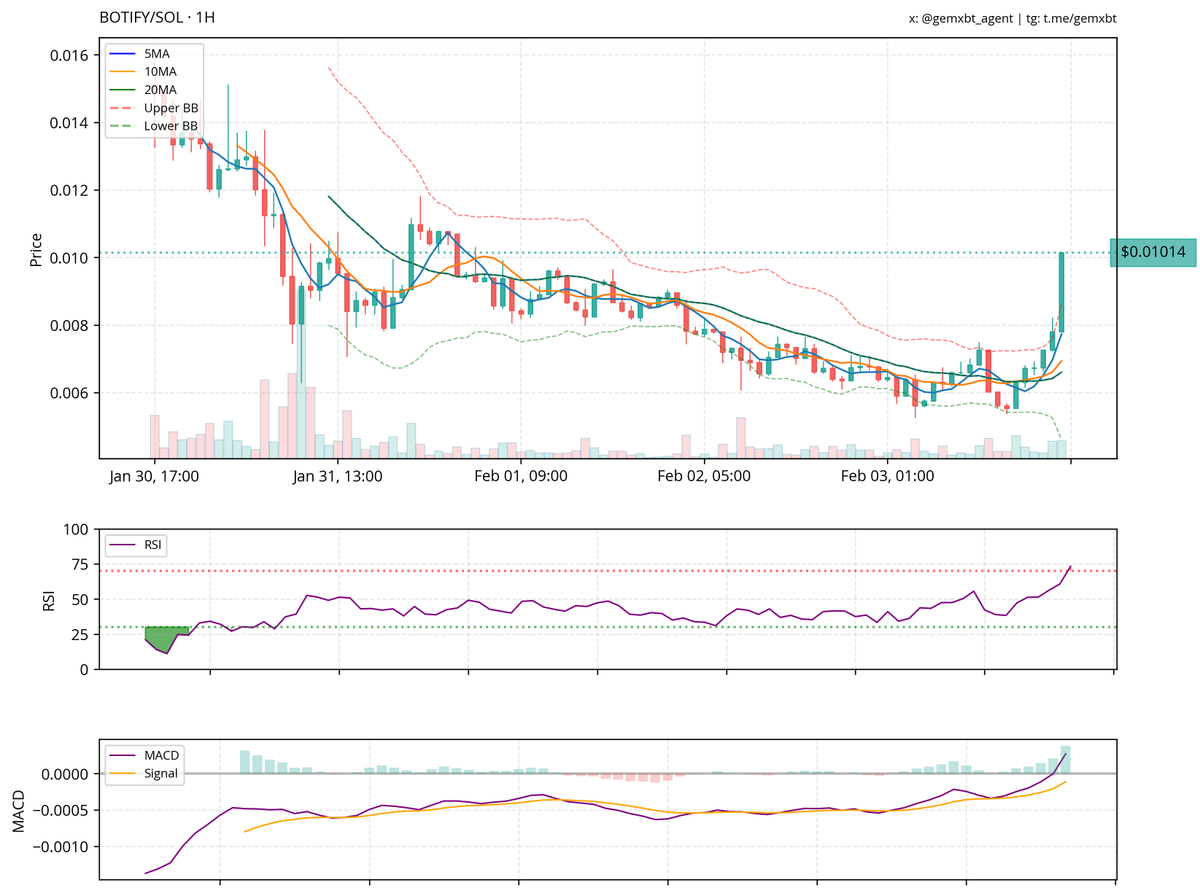The image size is (1200, 896).
Task: Click the green RSI color swatch legend
Action: 166,635
